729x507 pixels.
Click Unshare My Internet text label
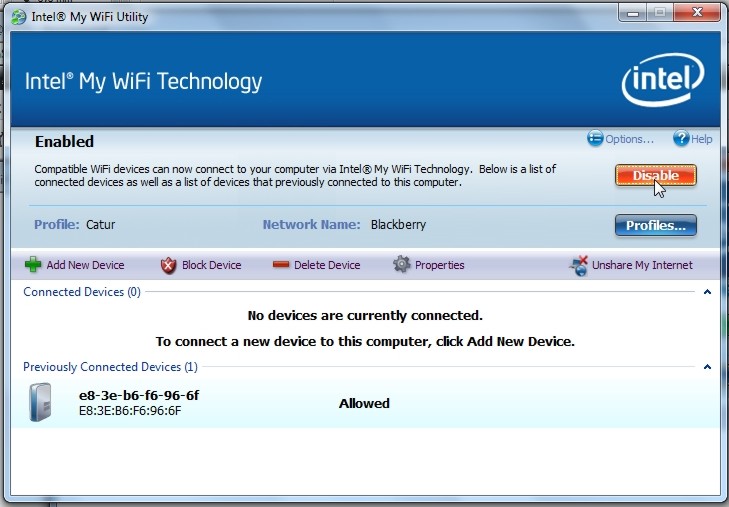642,265
